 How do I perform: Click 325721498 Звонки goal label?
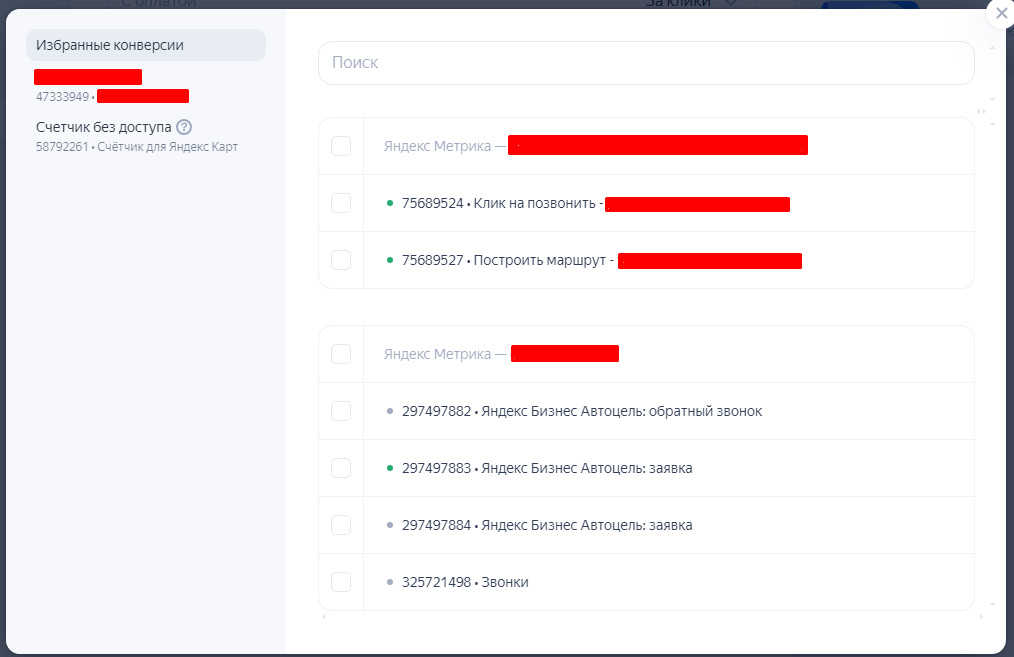tap(465, 582)
